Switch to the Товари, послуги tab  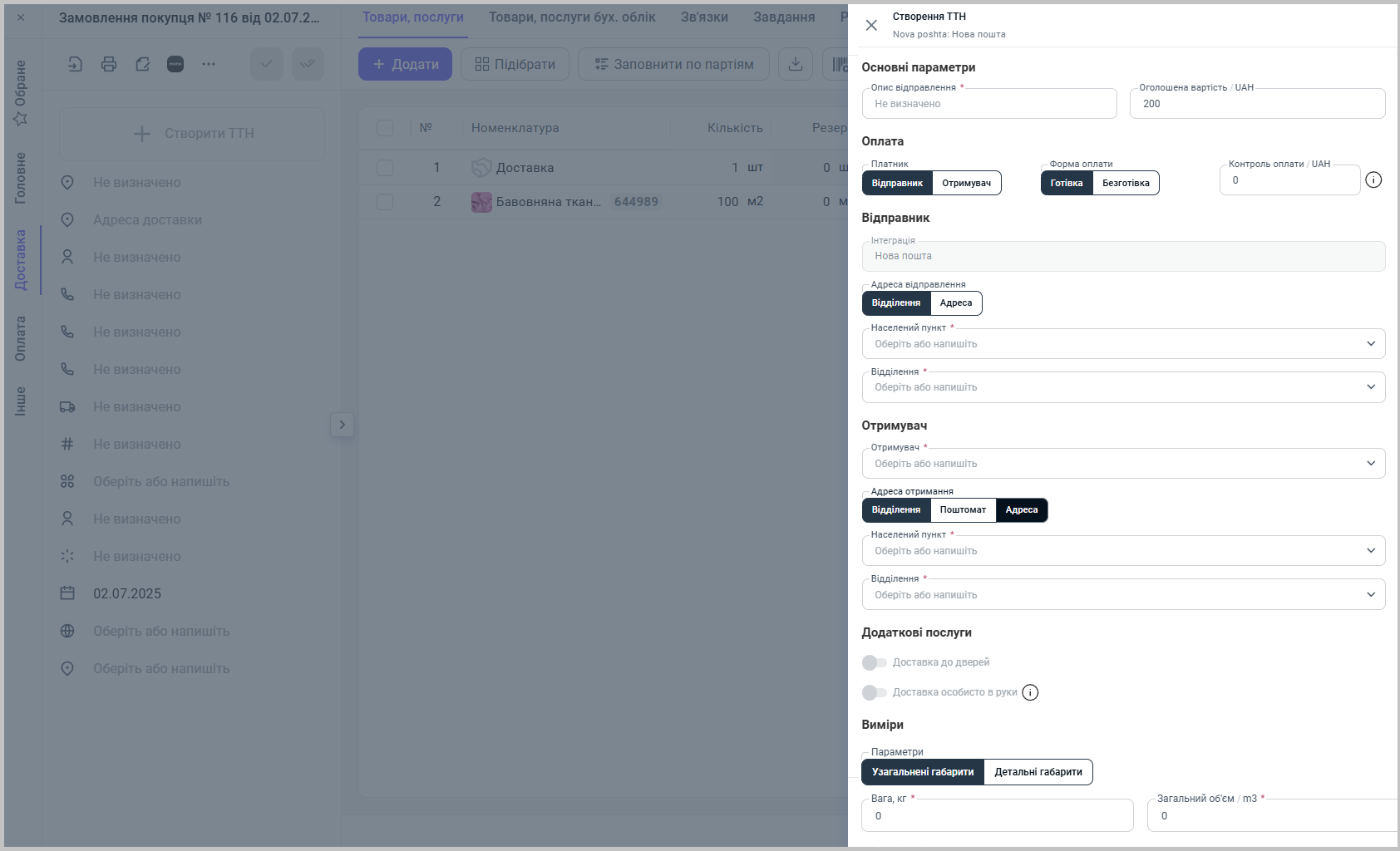click(413, 17)
